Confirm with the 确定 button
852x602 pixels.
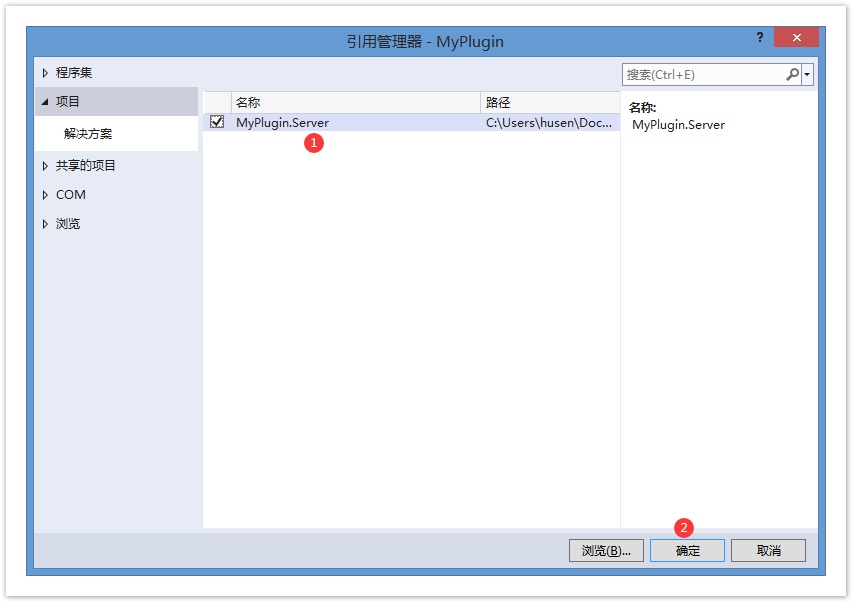coord(687,550)
